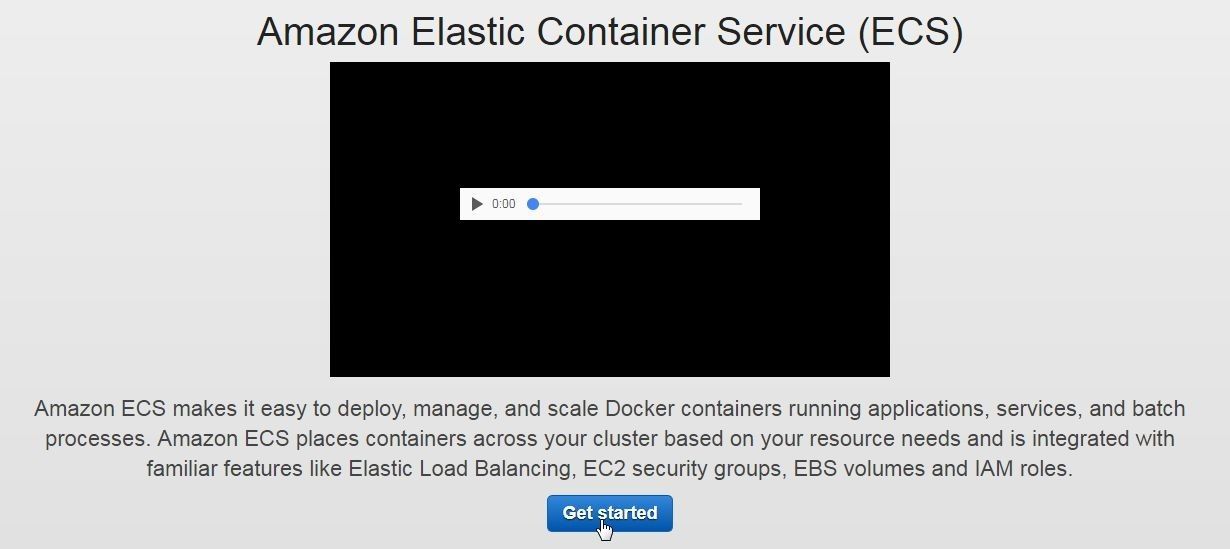This screenshot has width=1230, height=549.
Task: Jump to the middle of the video progress bar
Action: coord(637,204)
